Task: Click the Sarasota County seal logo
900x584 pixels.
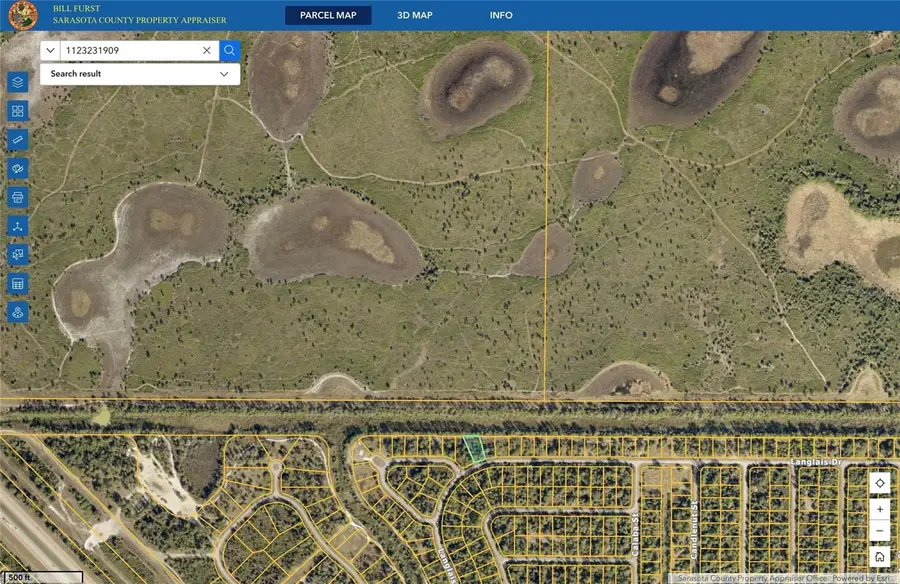Action: pyautogui.click(x=23, y=16)
